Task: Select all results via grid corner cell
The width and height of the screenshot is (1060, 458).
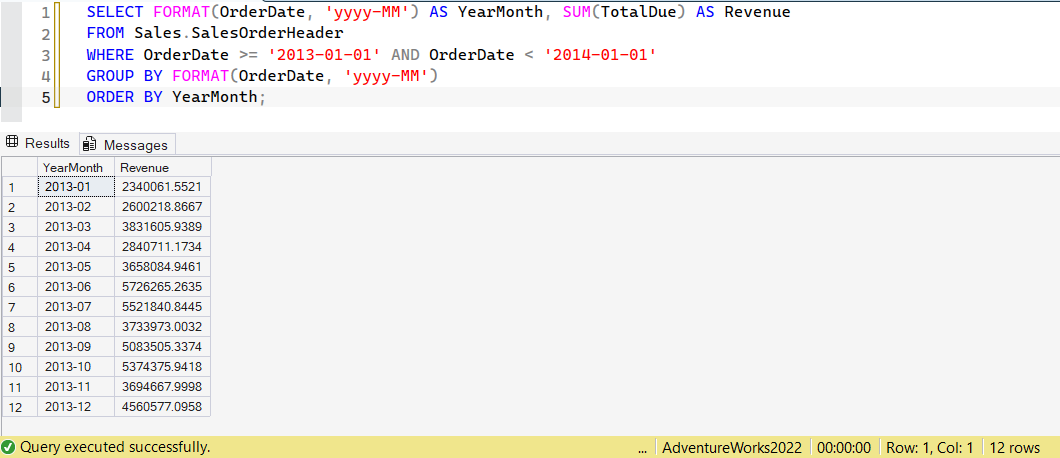Action: point(20,167)
